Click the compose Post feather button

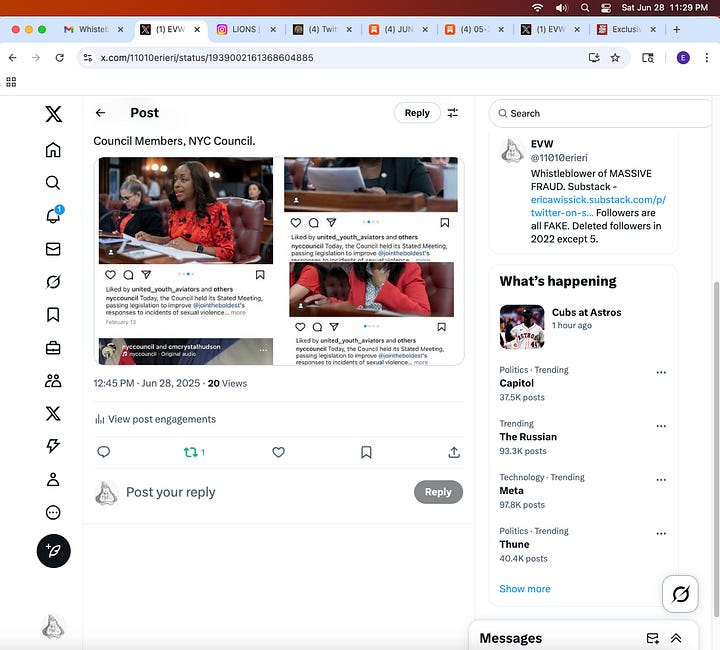54,551
